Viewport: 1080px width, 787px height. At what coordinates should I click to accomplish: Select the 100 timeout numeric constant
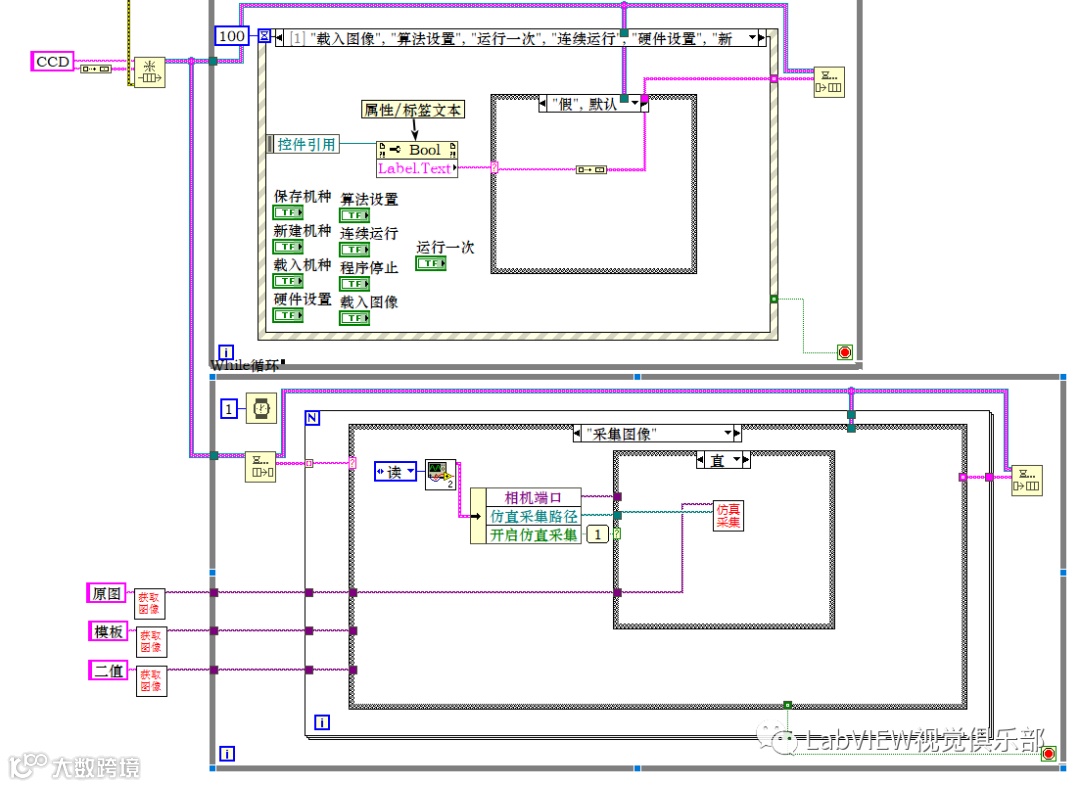(231, 36)
